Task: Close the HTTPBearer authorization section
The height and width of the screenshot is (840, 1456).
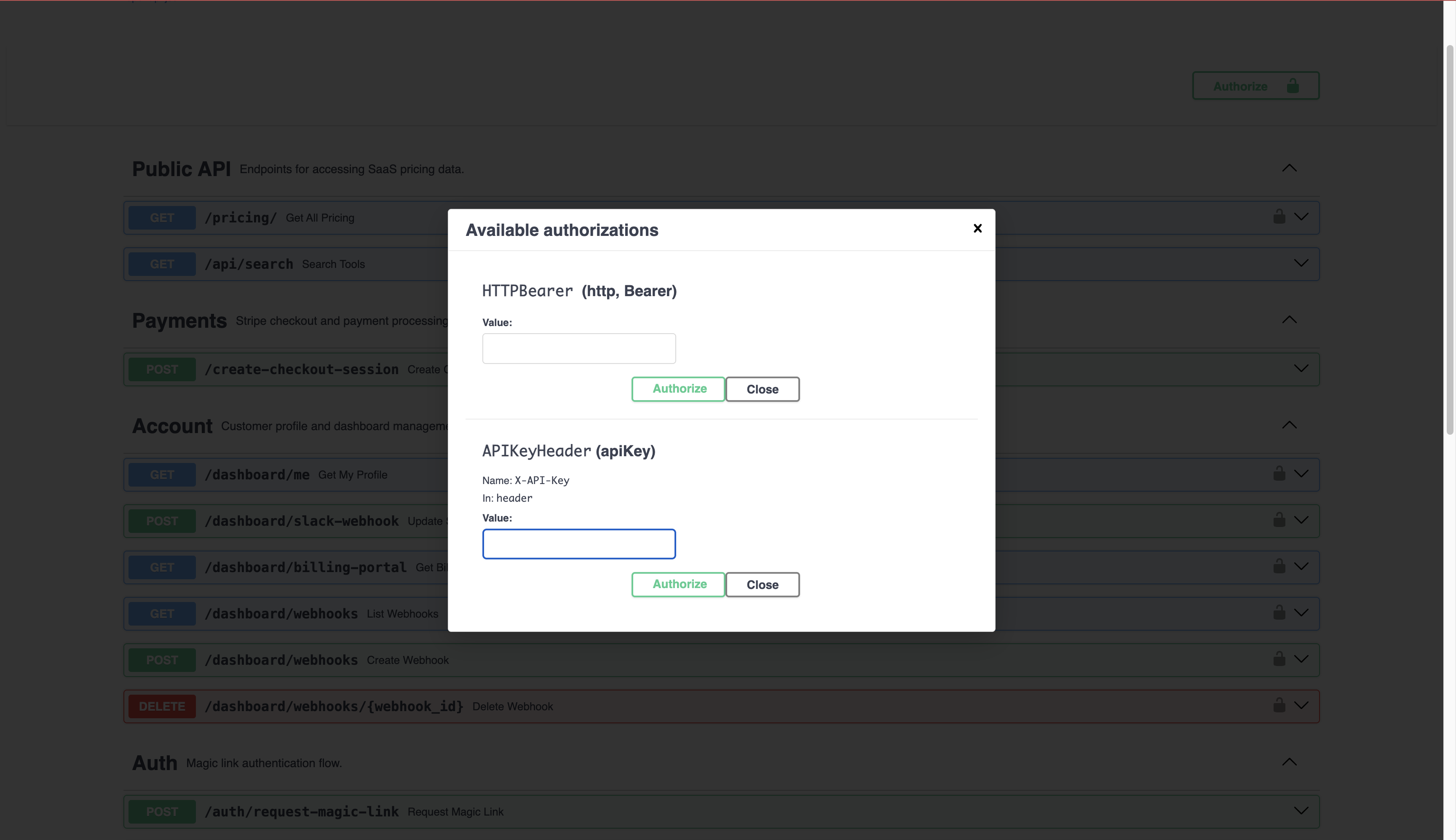Action: click(762, 389)
